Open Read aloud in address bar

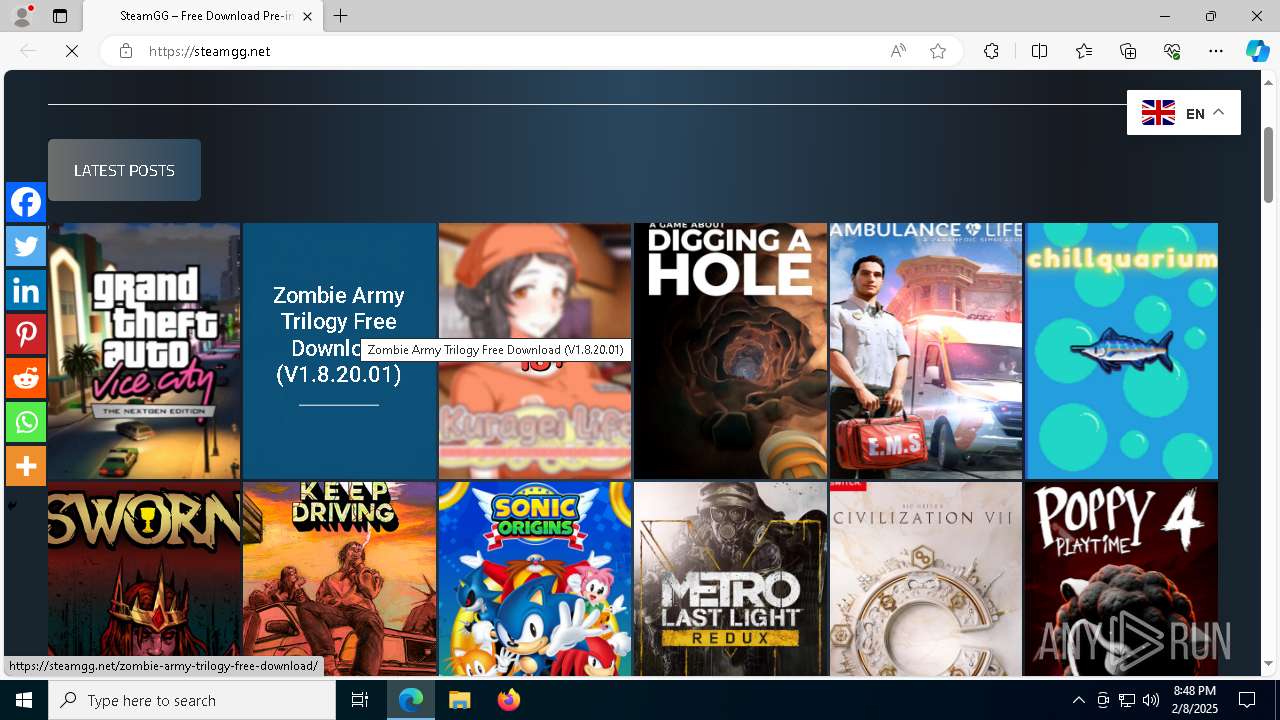pyautogui.click(x=898, y=51)
